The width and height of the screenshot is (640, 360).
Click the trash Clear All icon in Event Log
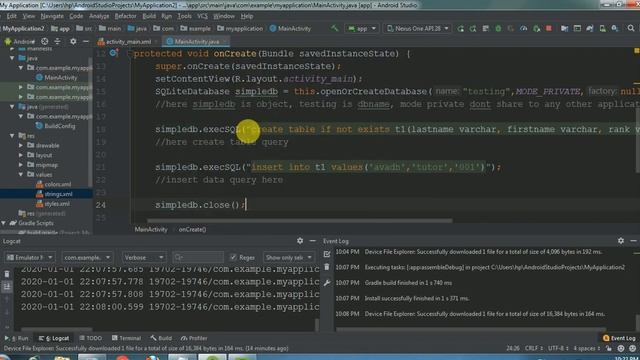[x=327, y=267]
